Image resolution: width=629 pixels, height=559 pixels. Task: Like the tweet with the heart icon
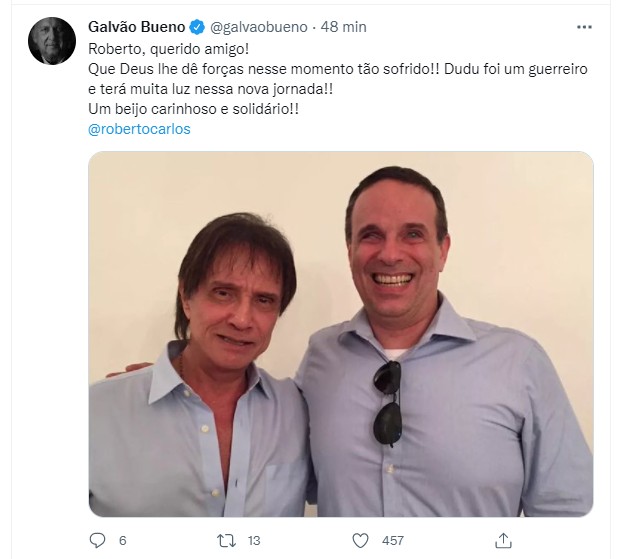pos(360,541)
